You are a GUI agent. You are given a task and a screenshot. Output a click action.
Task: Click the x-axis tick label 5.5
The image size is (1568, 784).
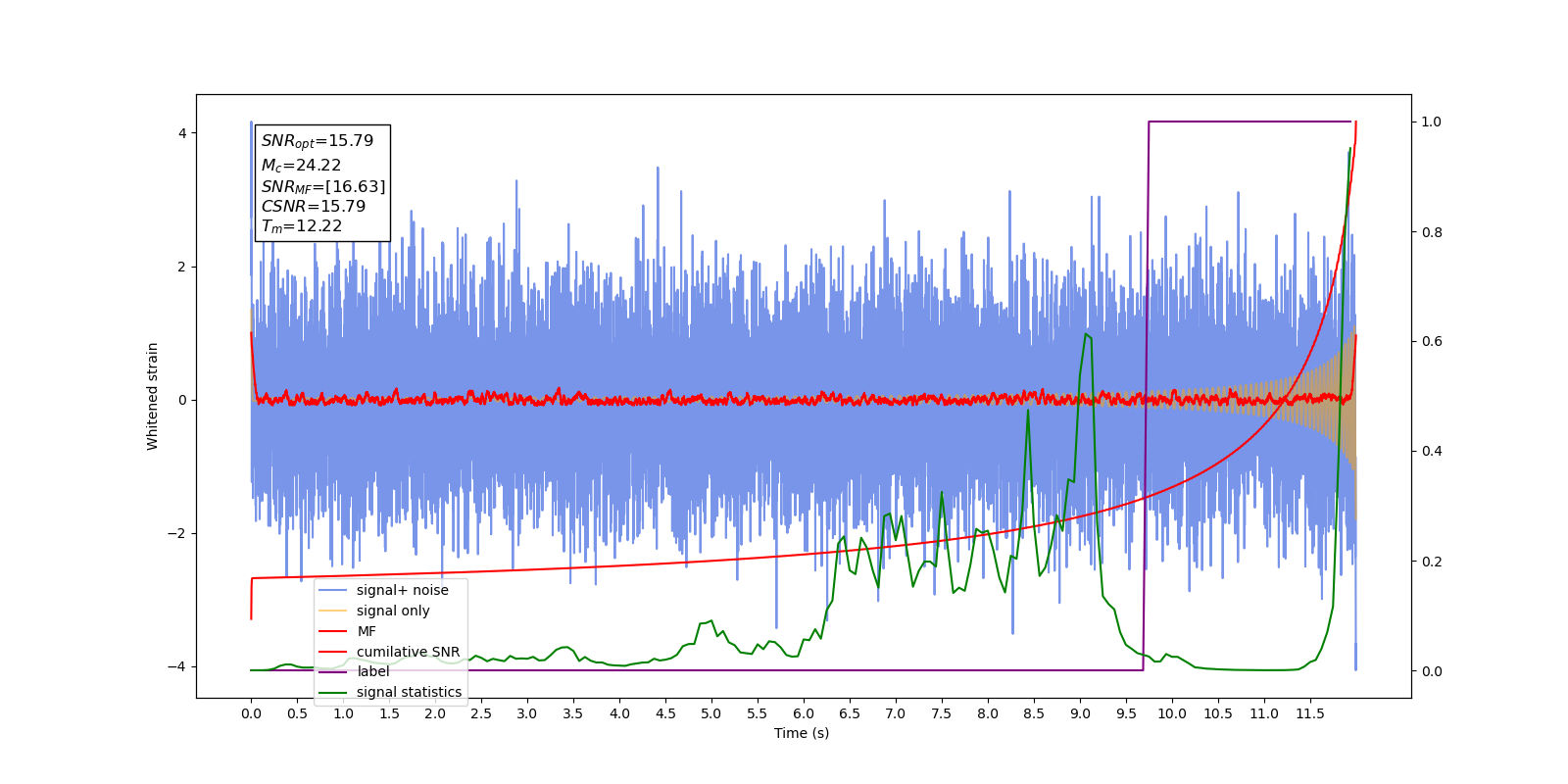[x=758, y=713]
